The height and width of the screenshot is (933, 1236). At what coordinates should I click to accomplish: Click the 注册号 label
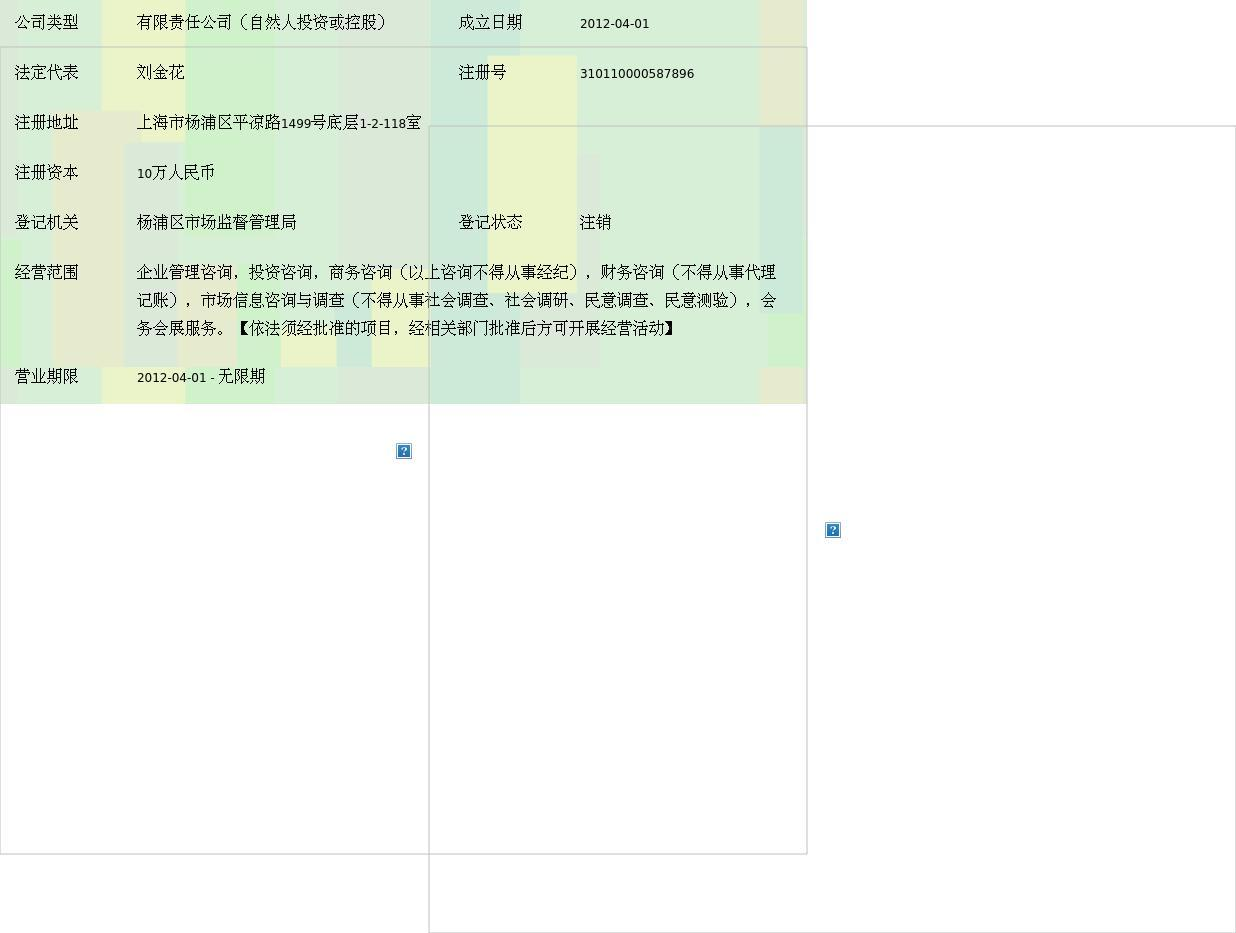click(482, 72)
